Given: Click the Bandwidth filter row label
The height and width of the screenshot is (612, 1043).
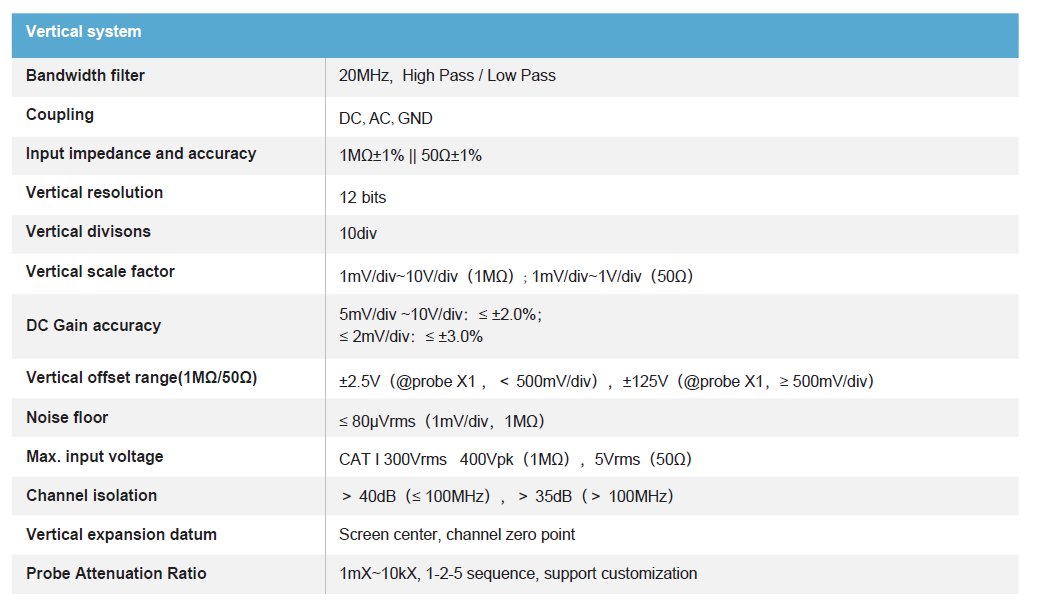Looking at the screenshot, I should [x=85, y=75].
